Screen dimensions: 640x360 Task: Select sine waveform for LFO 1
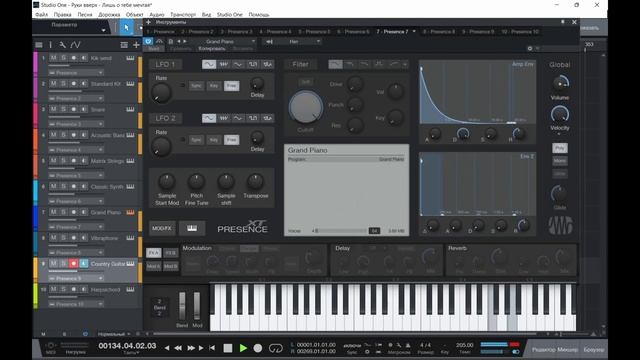pyautogui.click(x=209, y=64)
